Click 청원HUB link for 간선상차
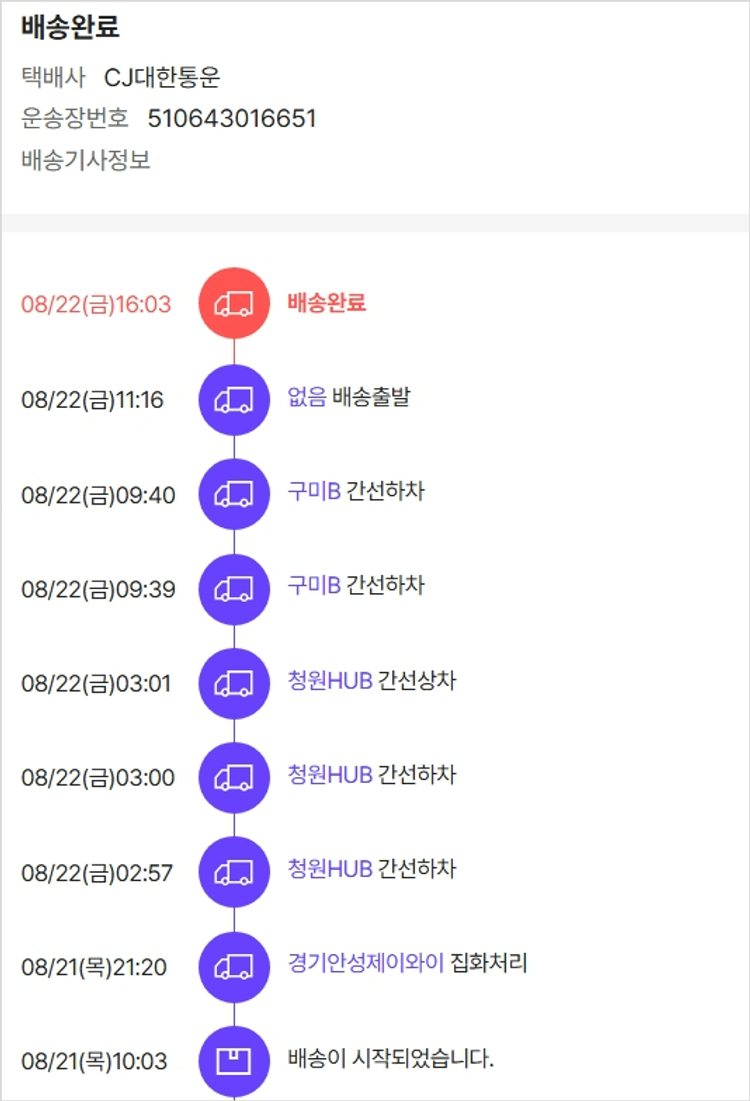 coord(330,681)
